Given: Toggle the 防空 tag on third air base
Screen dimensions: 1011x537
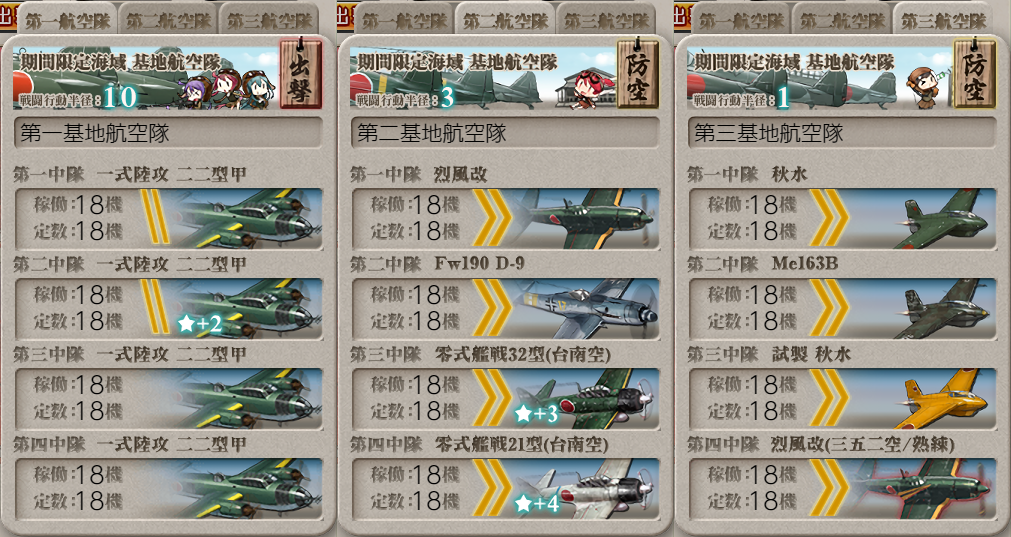Looking at the screenshot, I should [975, 73].
